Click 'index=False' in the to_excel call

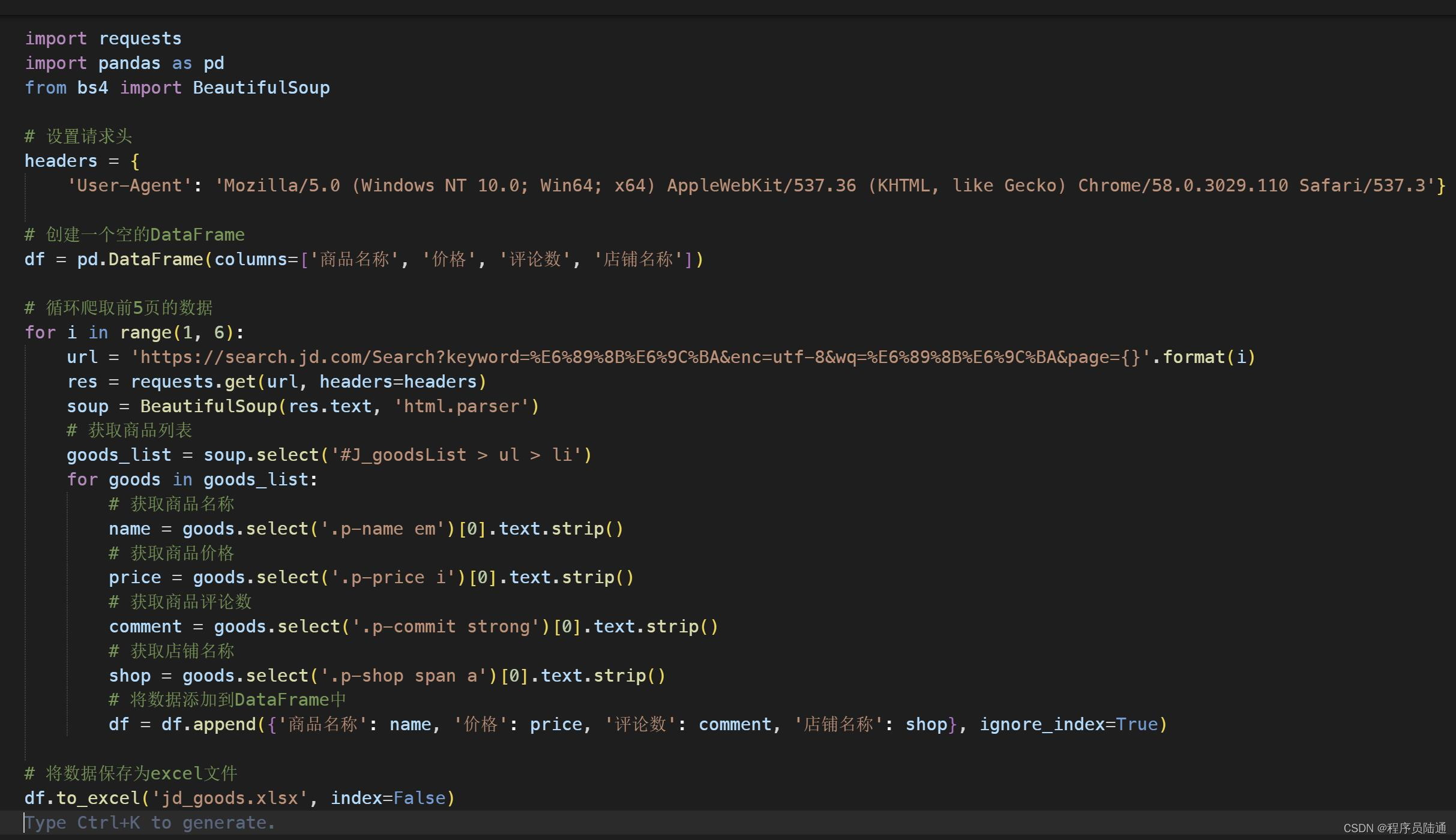coord(388,798)
